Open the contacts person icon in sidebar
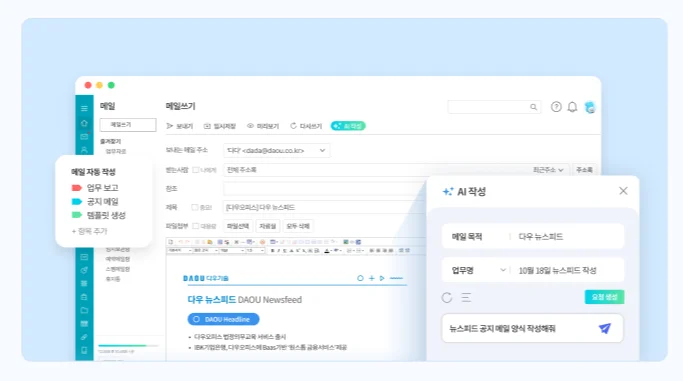Image resolution: width=683 pixels, height=381 pixels. coord(84,150)
